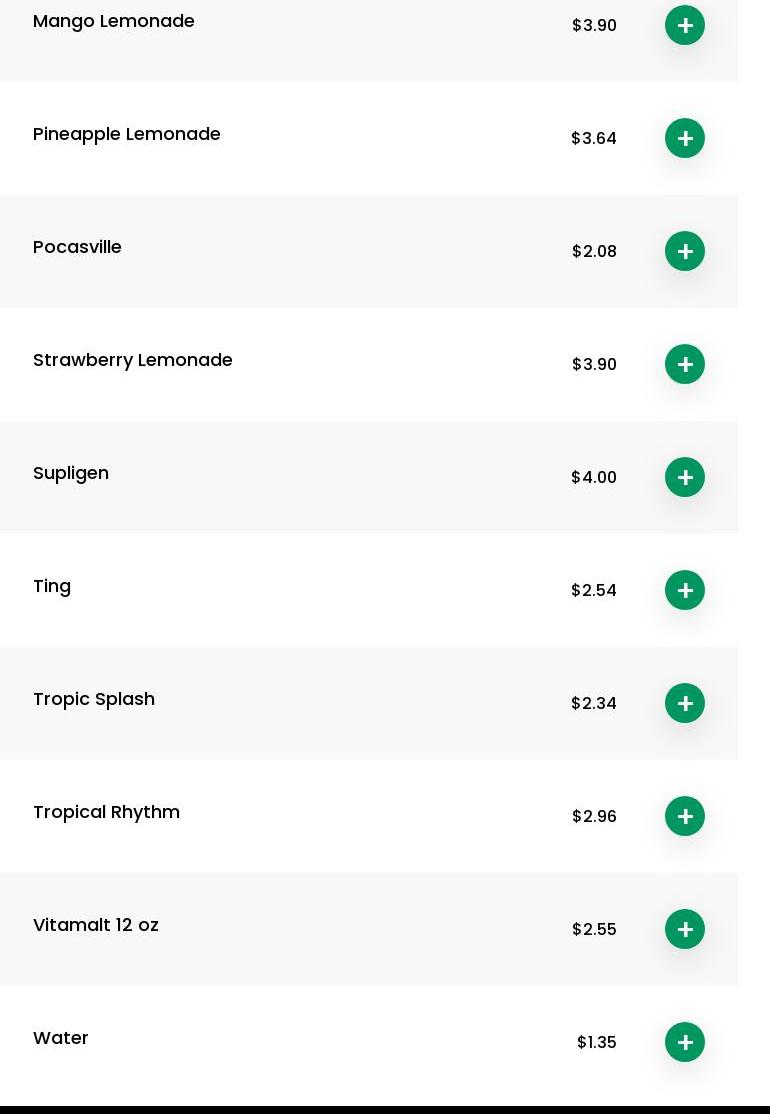
Task: Open the Mango Lemonade item name
Action: pos(114,21)
